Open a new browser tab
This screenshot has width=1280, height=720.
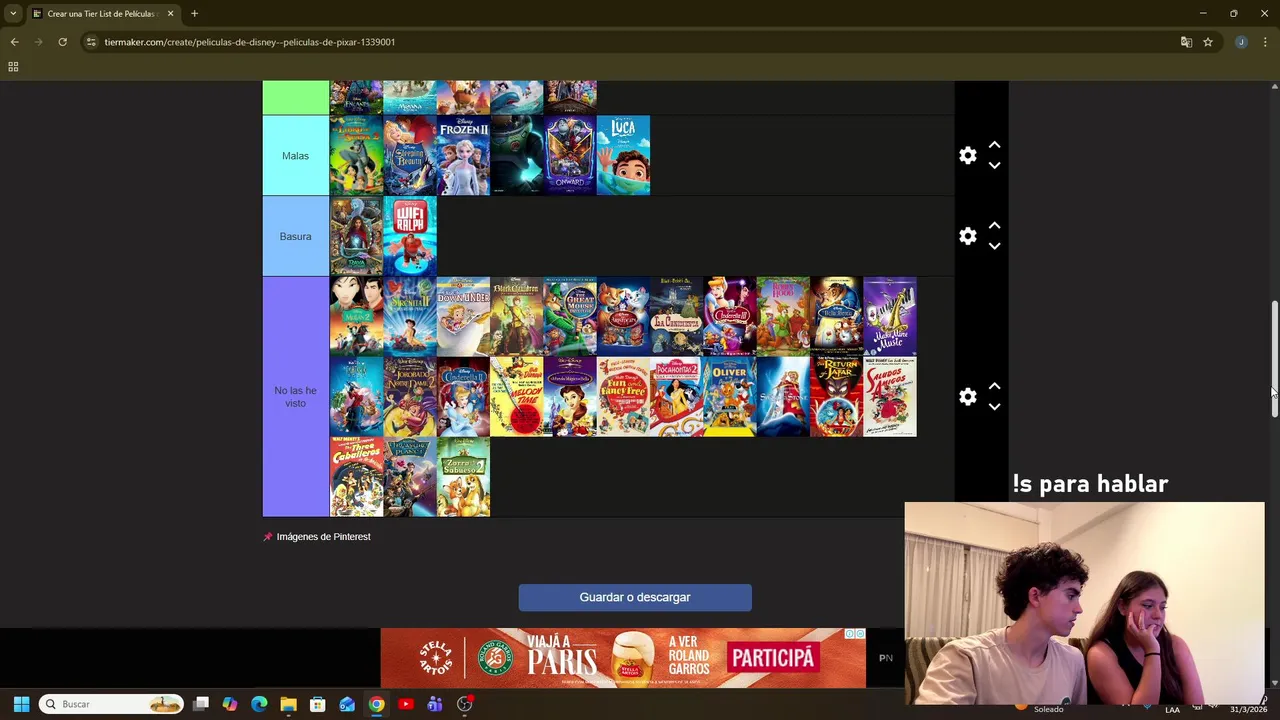tap(194, 14)
